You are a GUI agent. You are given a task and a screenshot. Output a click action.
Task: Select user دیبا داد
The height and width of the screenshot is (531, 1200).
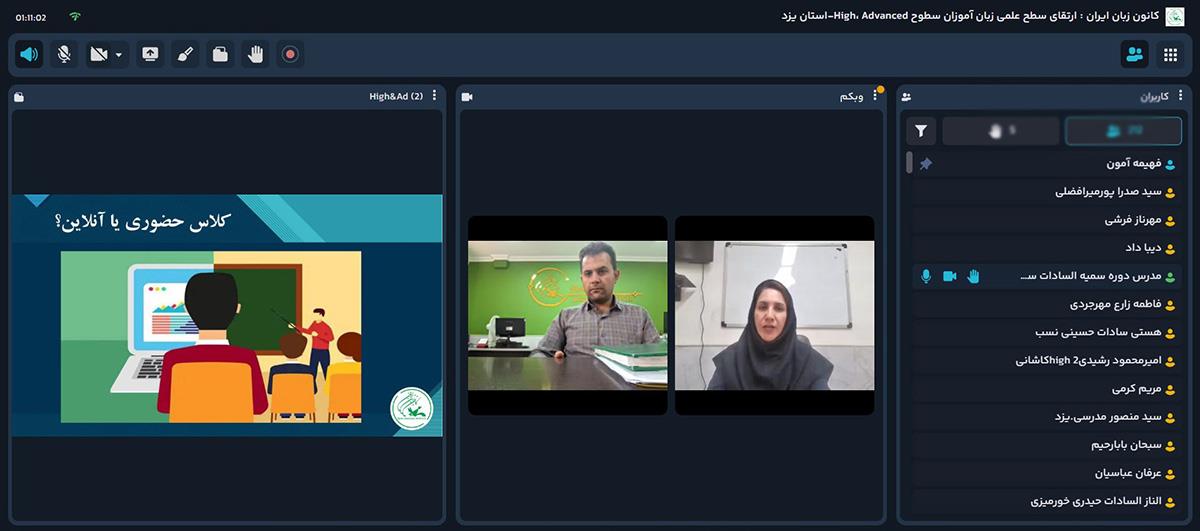[x=1048, y=247]
